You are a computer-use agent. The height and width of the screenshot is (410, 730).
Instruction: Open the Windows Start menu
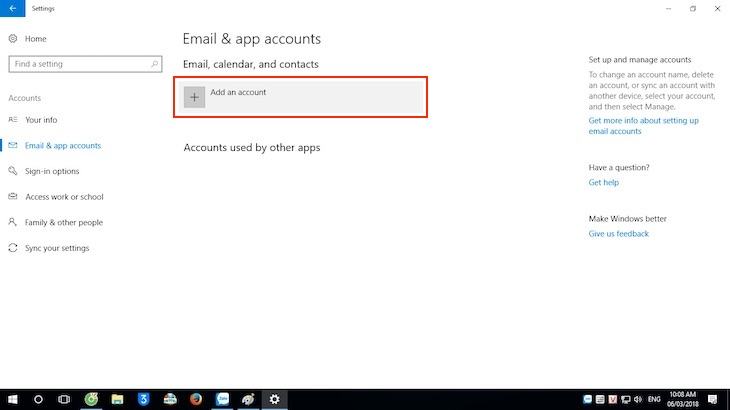[13, 399]
